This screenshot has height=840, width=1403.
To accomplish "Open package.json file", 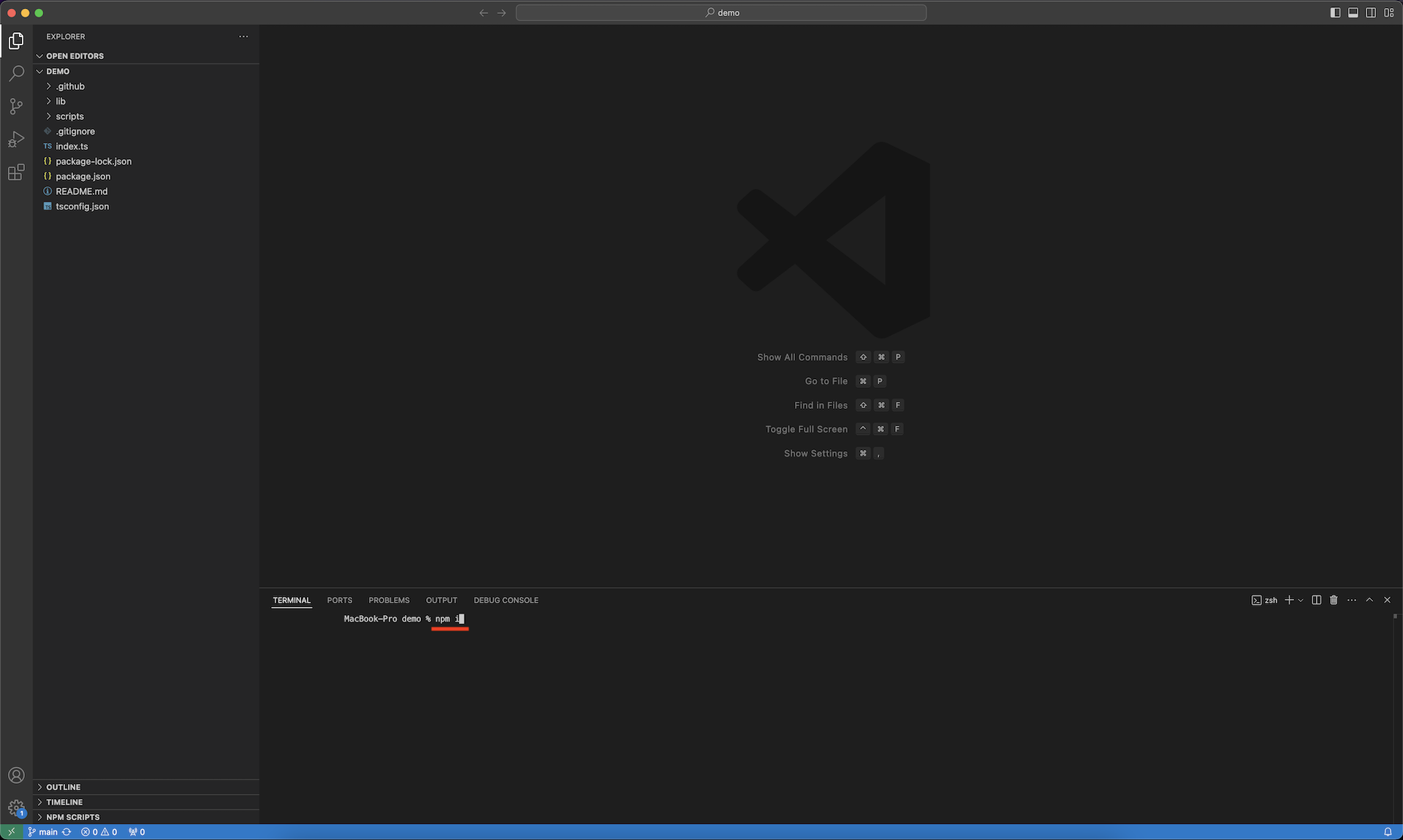I will [x=83, y=176].
